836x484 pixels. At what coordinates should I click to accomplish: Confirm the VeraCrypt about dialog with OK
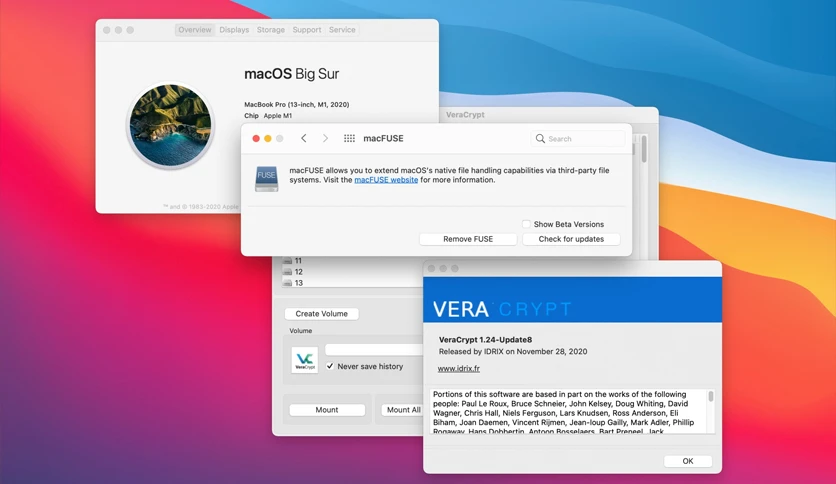(688, 461)
